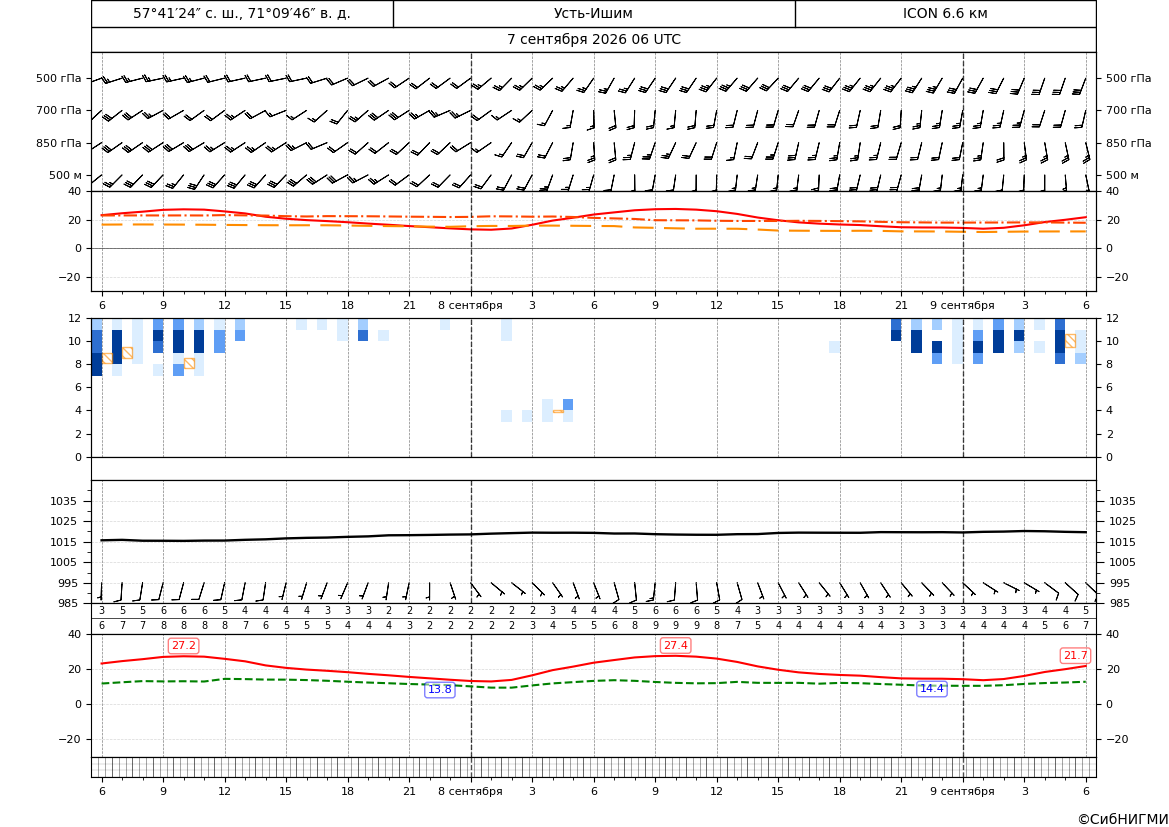Open the ©СибНИГМИ copyright text
The image size is (1169, 827).
click(x=1123, y=819)
